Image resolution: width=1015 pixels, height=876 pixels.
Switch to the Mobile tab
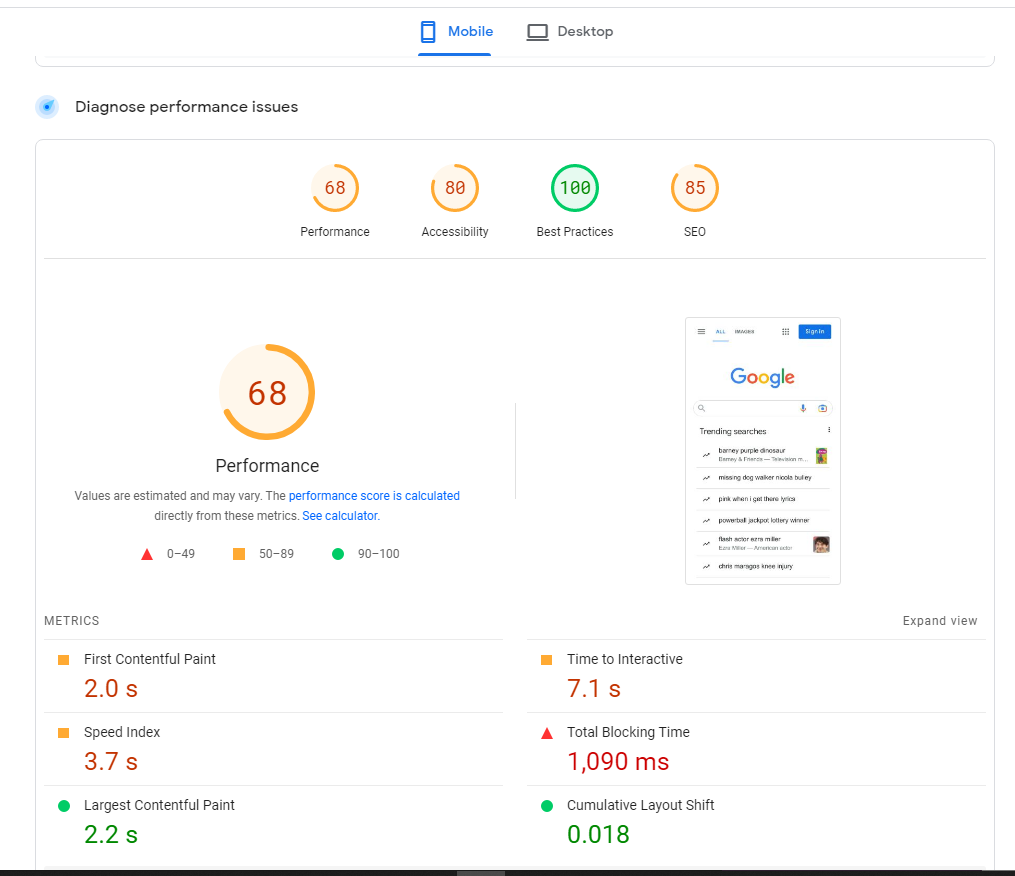pyautogui.click(x=455, y=32)
